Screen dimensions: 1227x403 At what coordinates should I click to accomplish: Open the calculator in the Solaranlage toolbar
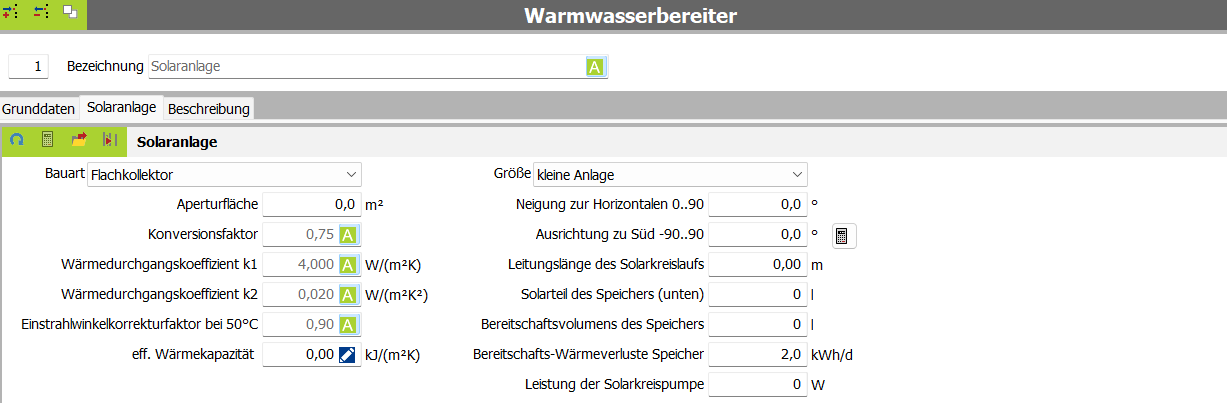[47, 141]
